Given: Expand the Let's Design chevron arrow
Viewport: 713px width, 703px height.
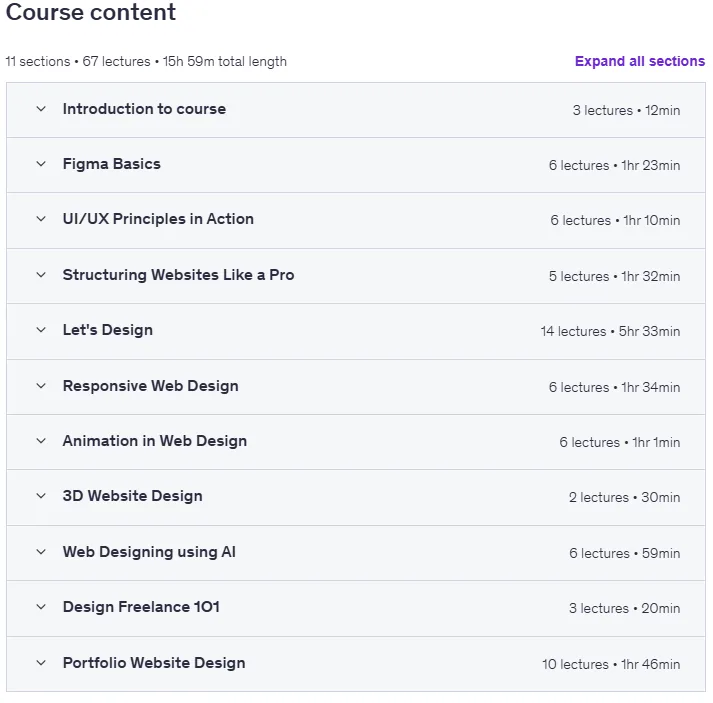Looking at the screenshot, I should point(41,330).
